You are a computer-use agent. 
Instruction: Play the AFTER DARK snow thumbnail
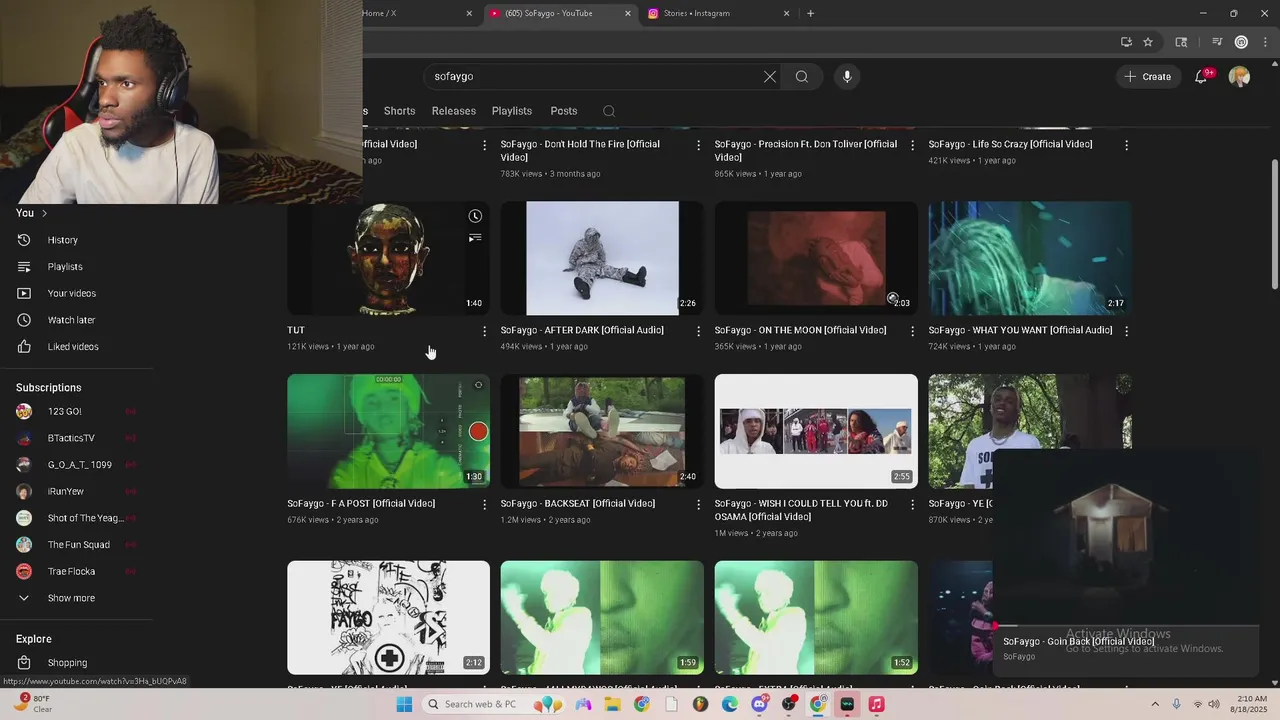602,258
